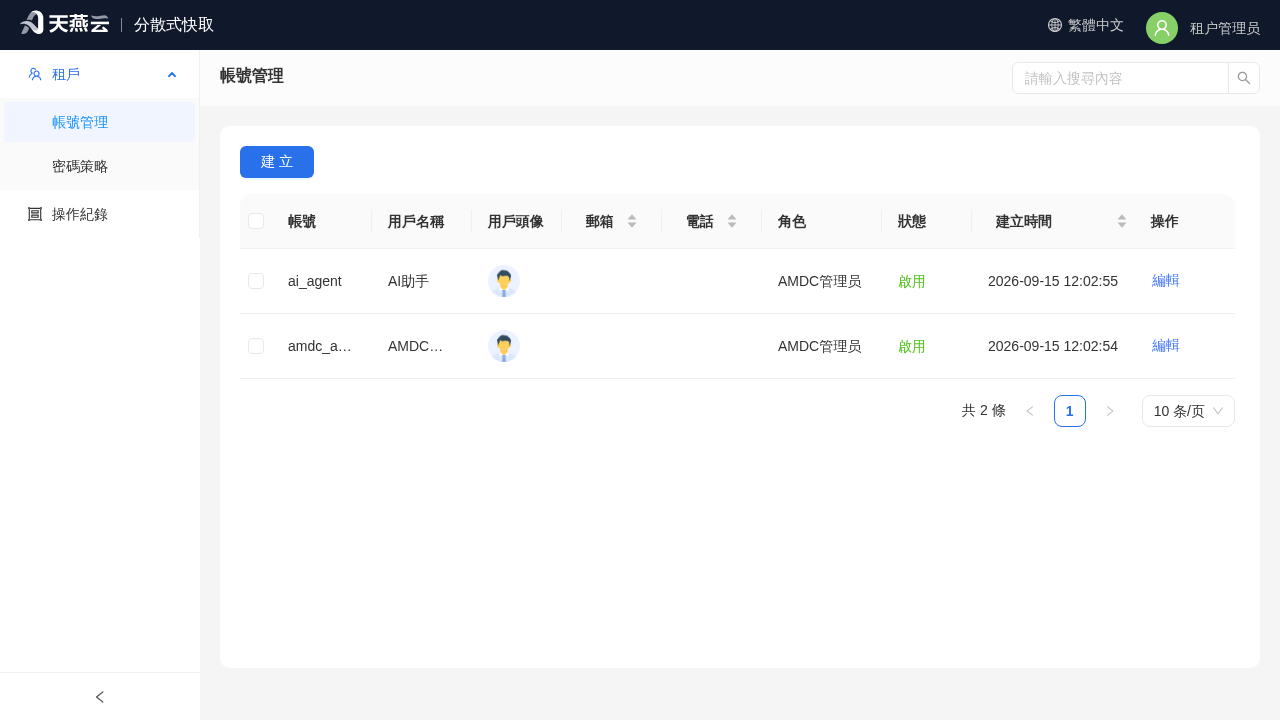Screen dimensions: 1280x720
Task: Focus the 請輸入搜尋內容 search field
Action: [x=1120, y=78]
